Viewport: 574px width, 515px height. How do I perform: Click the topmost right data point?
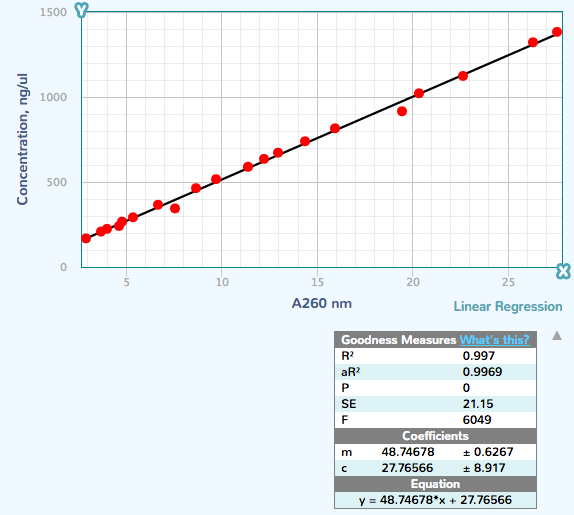[x=557, y=32]
